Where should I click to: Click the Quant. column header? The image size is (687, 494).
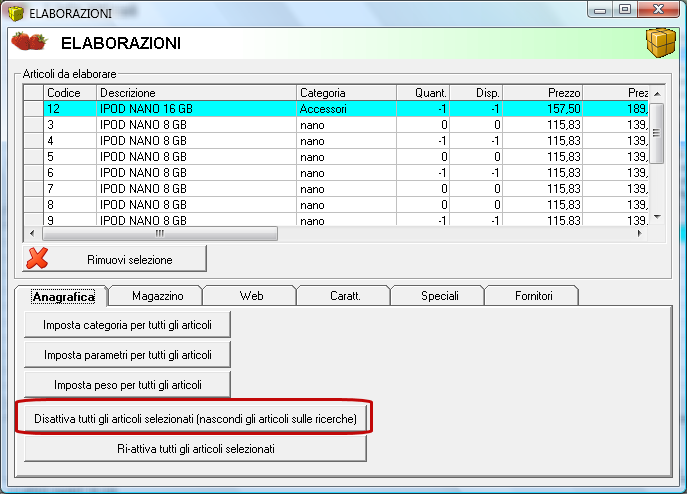pos(423,93)
